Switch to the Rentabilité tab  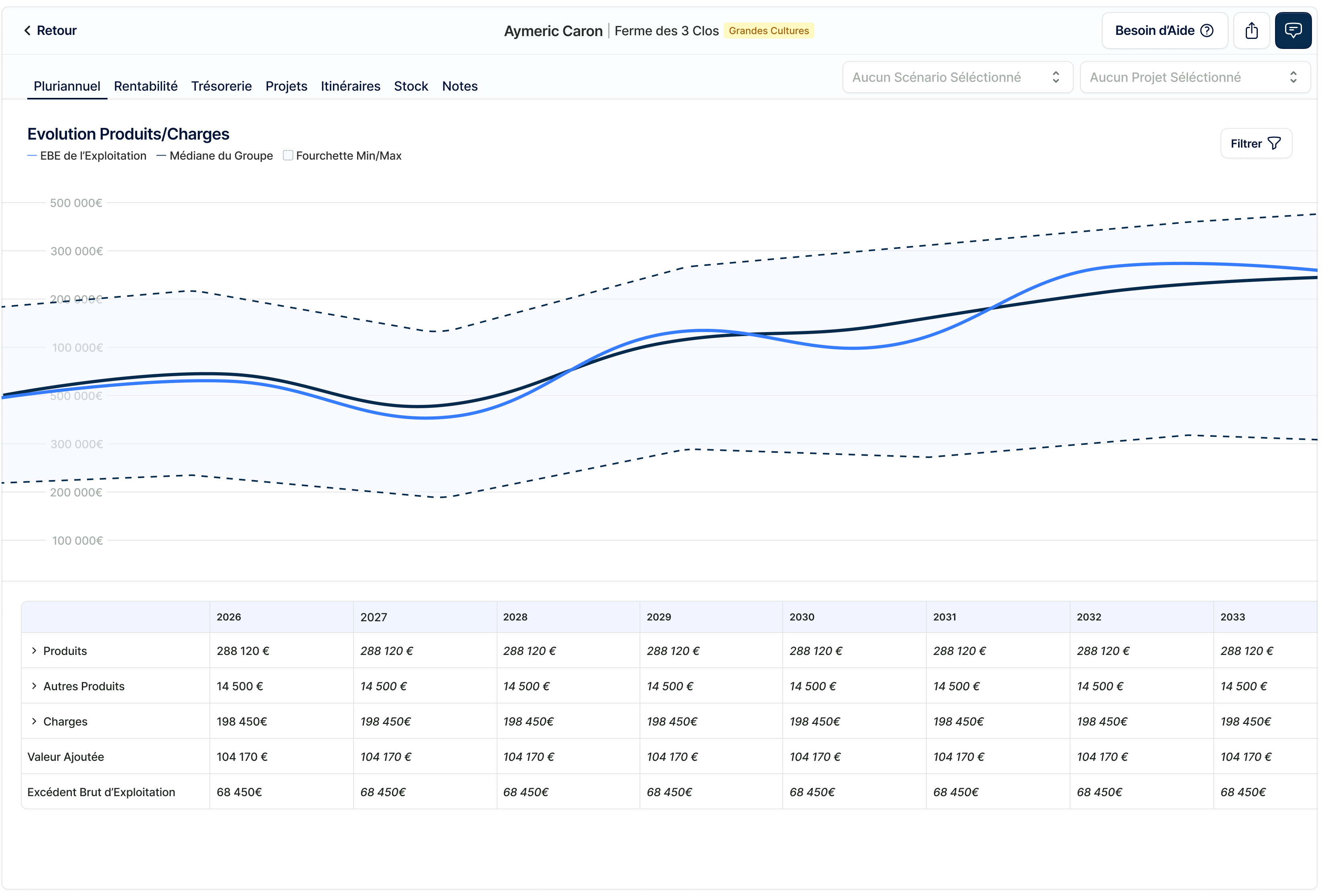click(x=146, y=86)
